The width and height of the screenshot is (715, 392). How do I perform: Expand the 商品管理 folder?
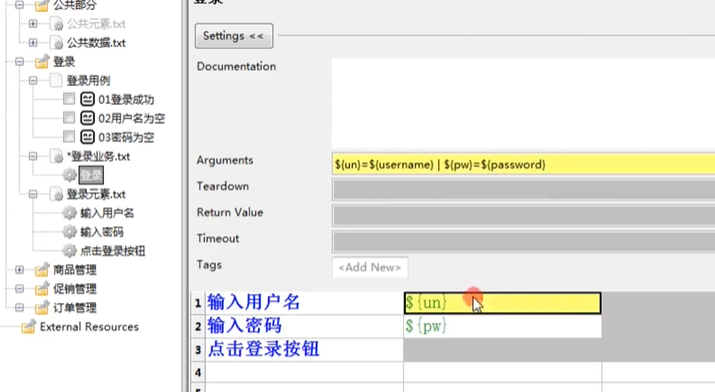click(x=20, y=270)
